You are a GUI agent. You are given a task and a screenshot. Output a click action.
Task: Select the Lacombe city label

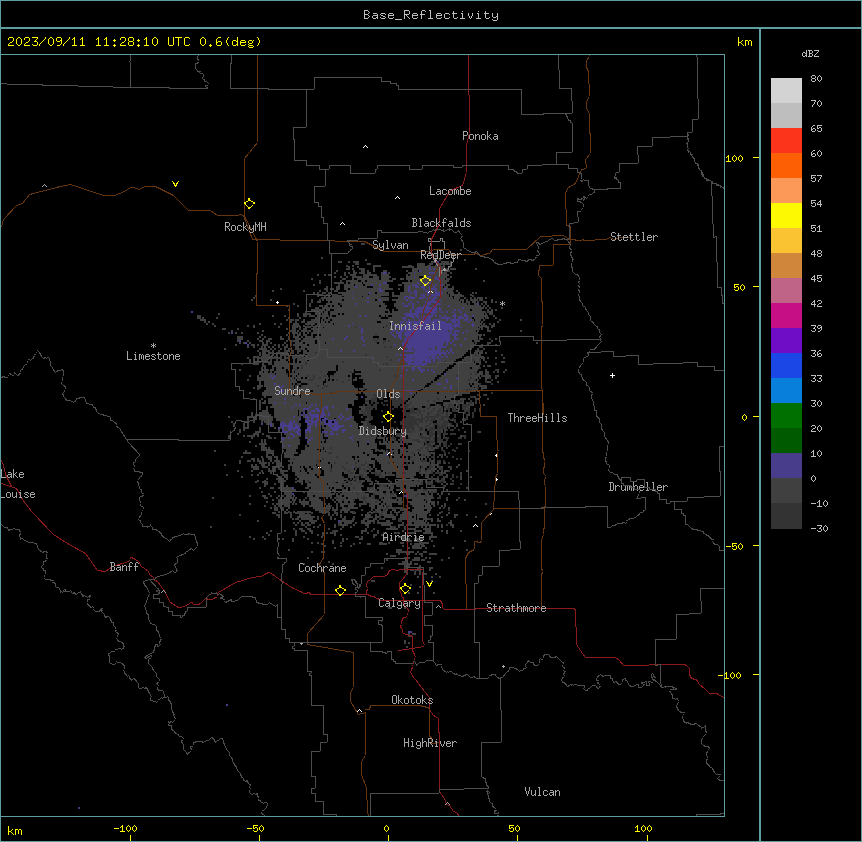450,191
